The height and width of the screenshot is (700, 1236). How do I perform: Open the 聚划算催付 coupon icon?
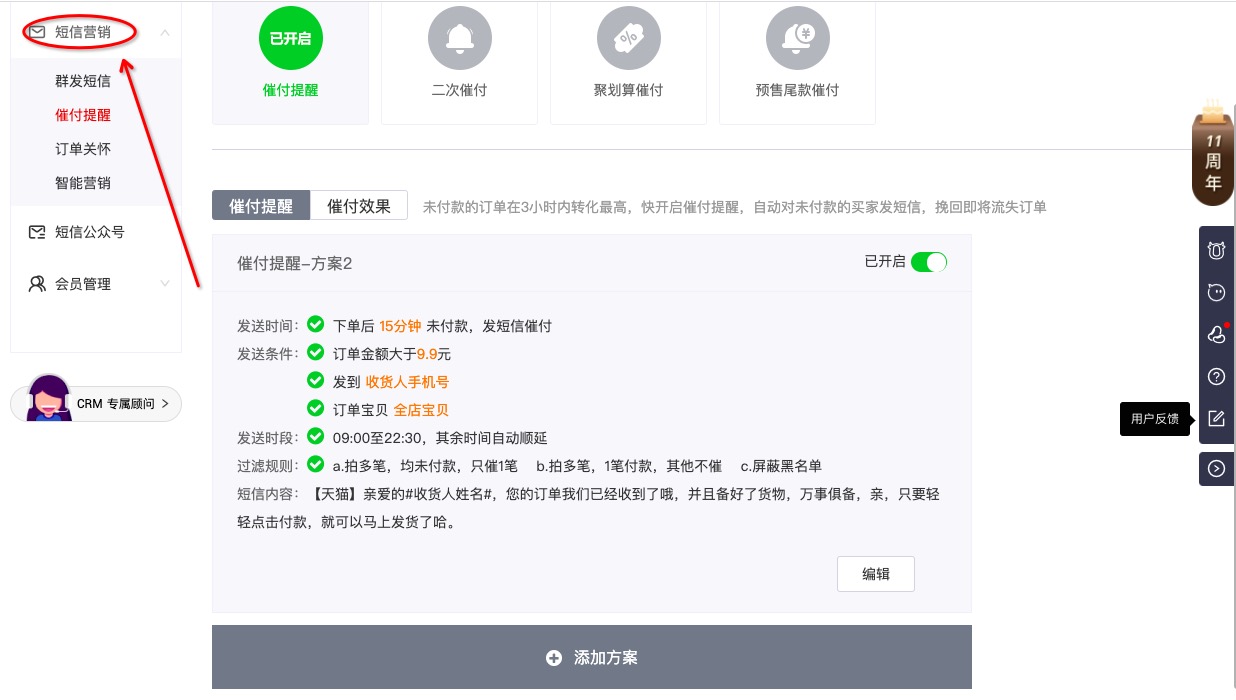click(628, 38)
